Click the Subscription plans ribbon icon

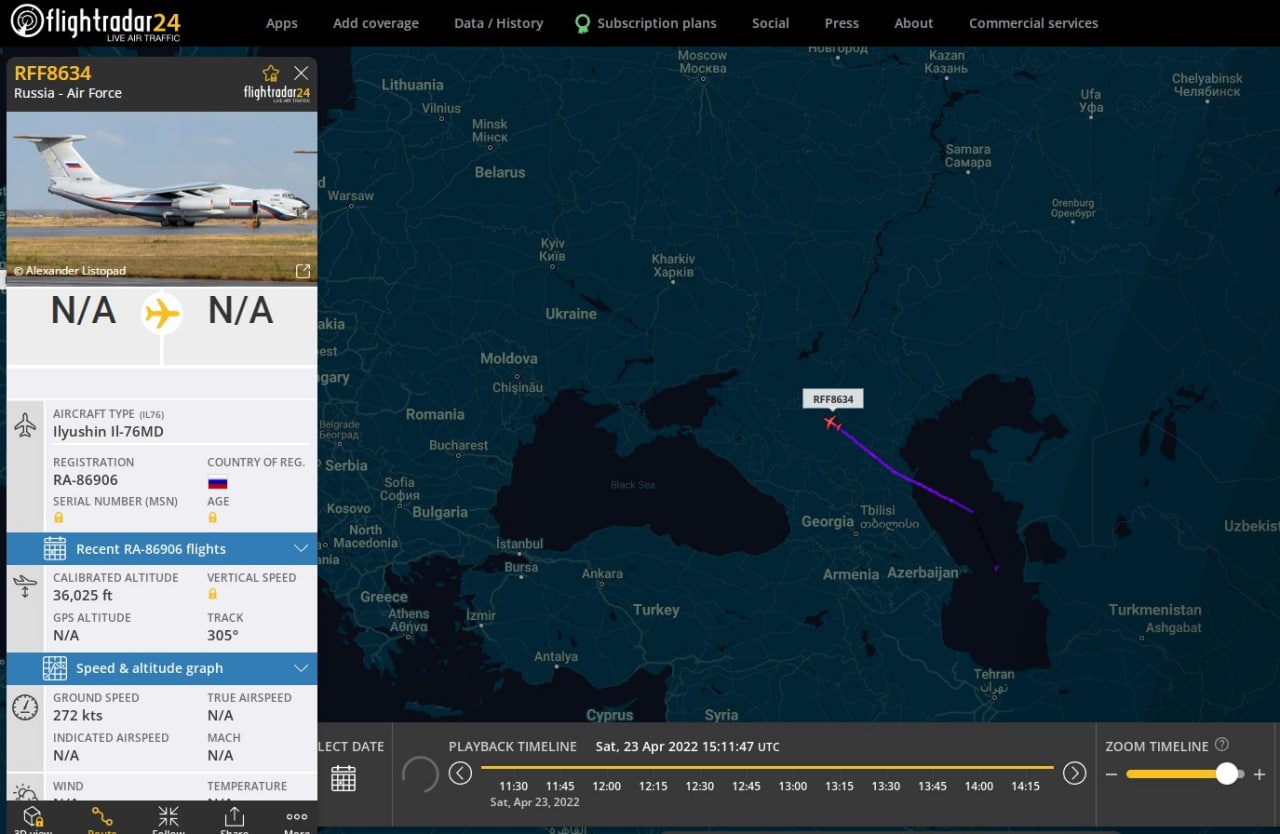582,23
